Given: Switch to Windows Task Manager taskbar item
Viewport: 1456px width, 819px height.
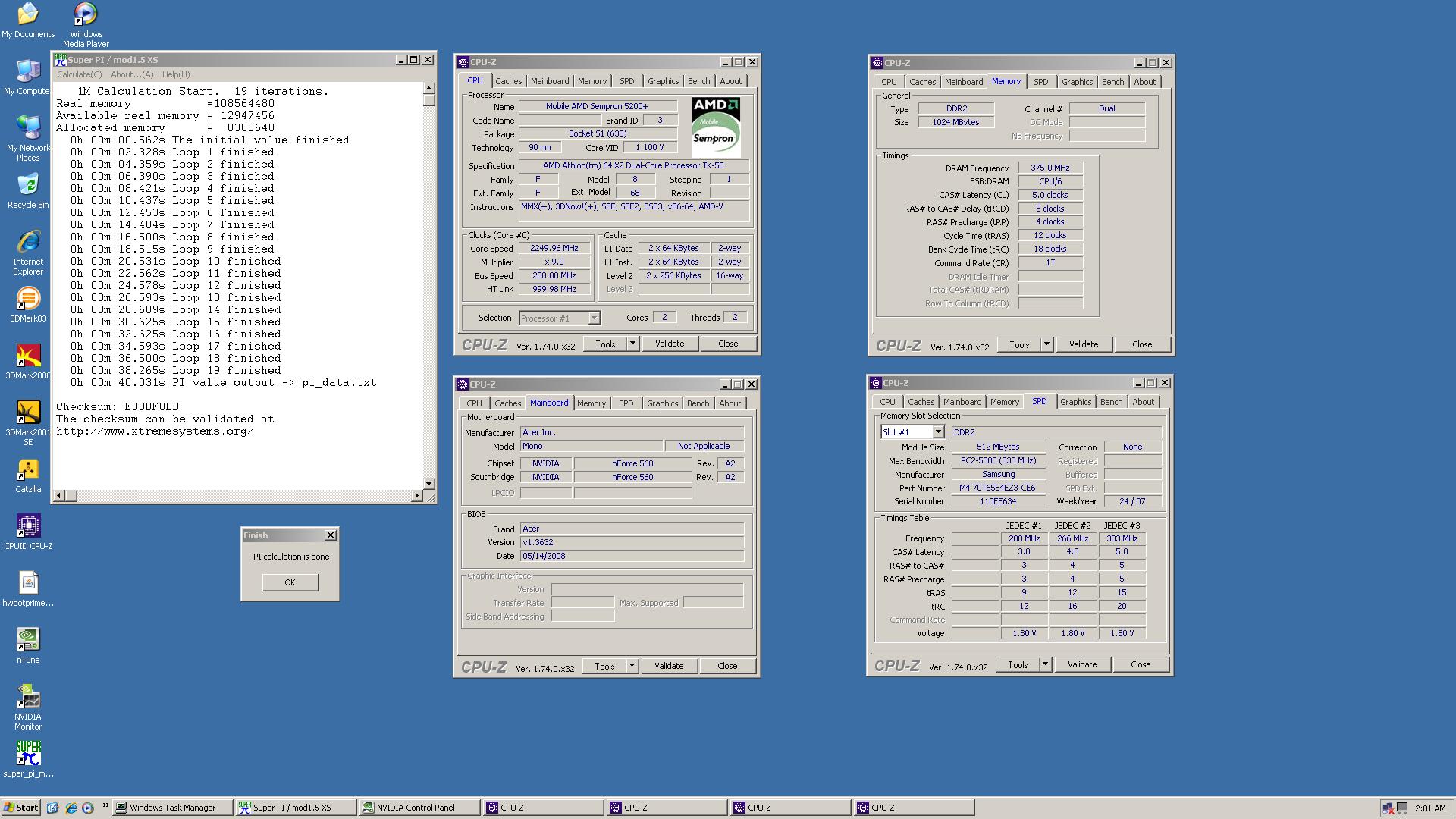Looking at the screenshot, I should tap(172, 808).
